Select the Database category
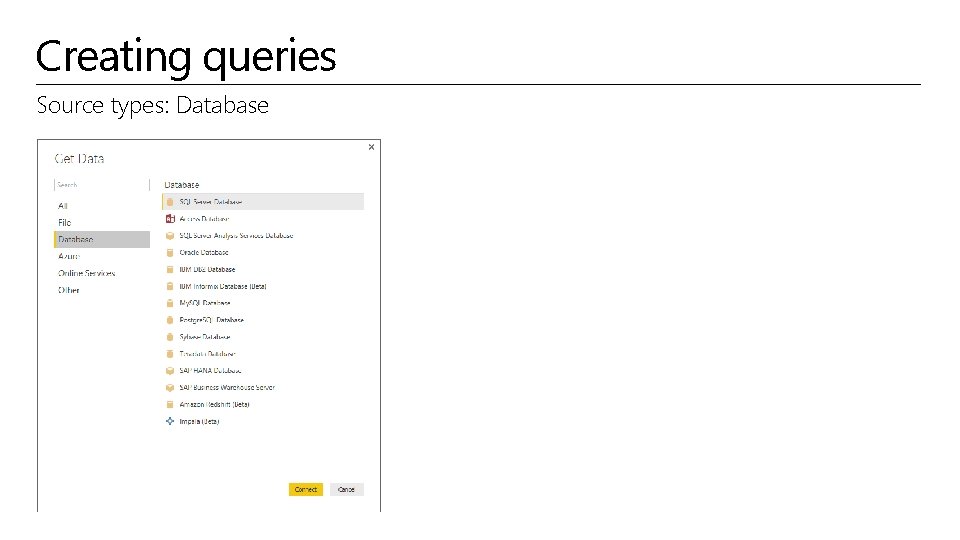The width and height of the screenshot is (960, 540). coord(102,239)
